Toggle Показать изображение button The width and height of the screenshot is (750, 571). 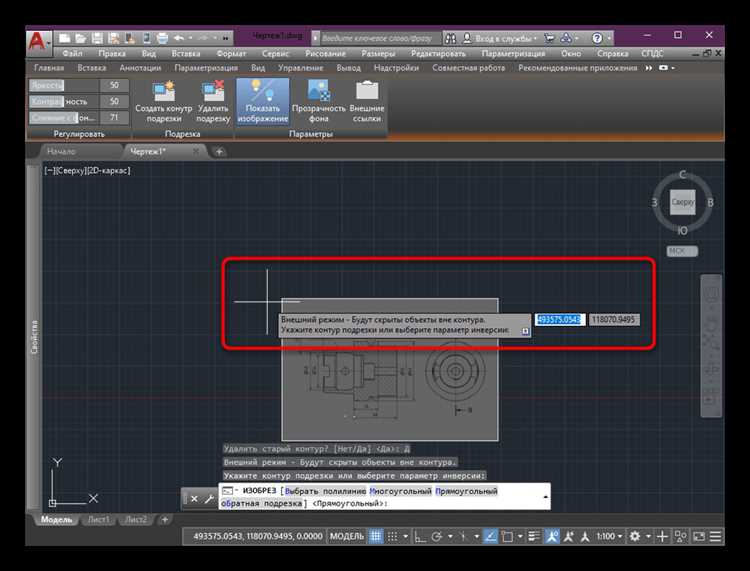point(263,102)
